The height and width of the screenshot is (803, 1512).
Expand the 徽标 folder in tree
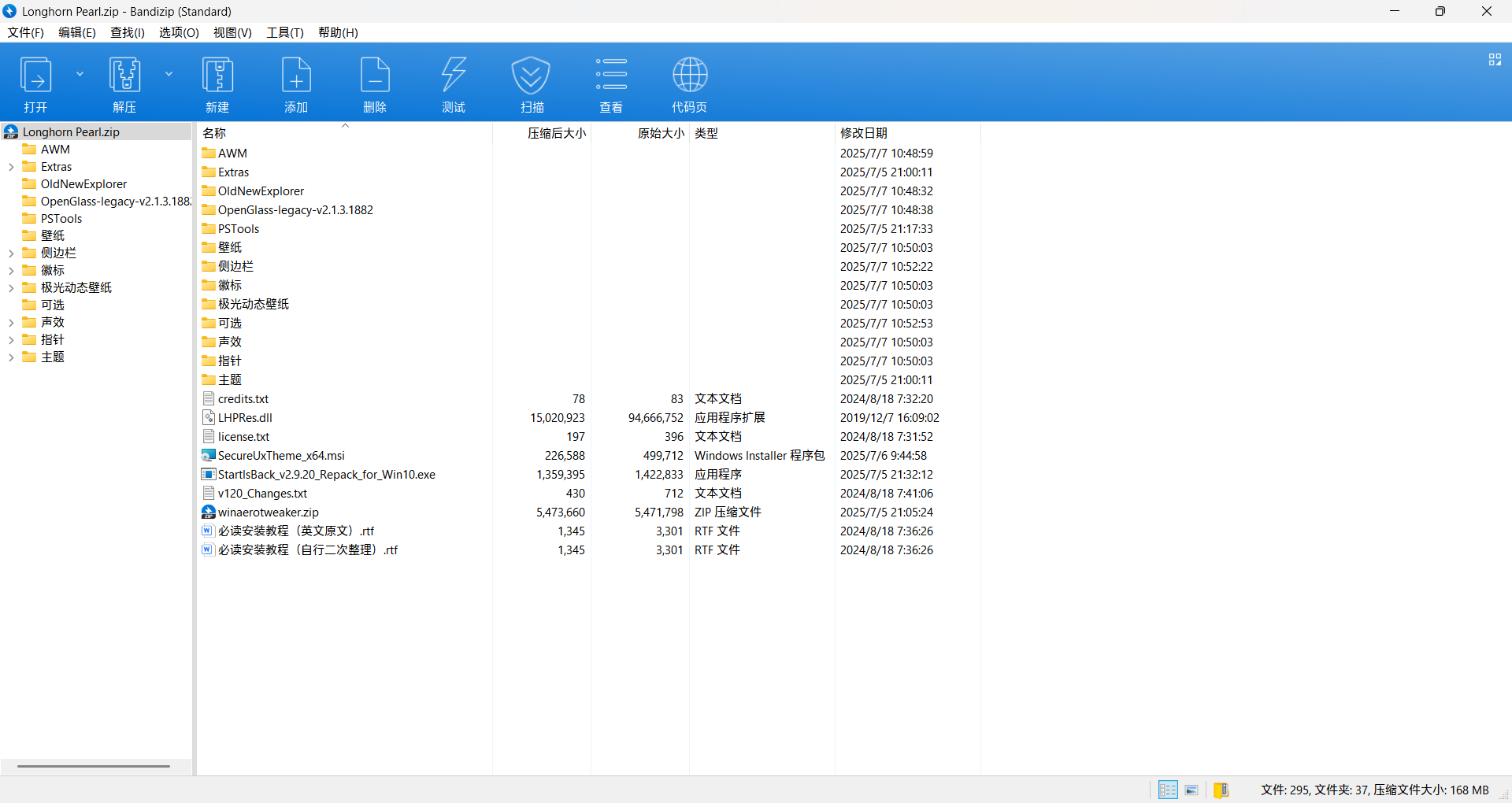pyautogui.click(x=11, y=271)
